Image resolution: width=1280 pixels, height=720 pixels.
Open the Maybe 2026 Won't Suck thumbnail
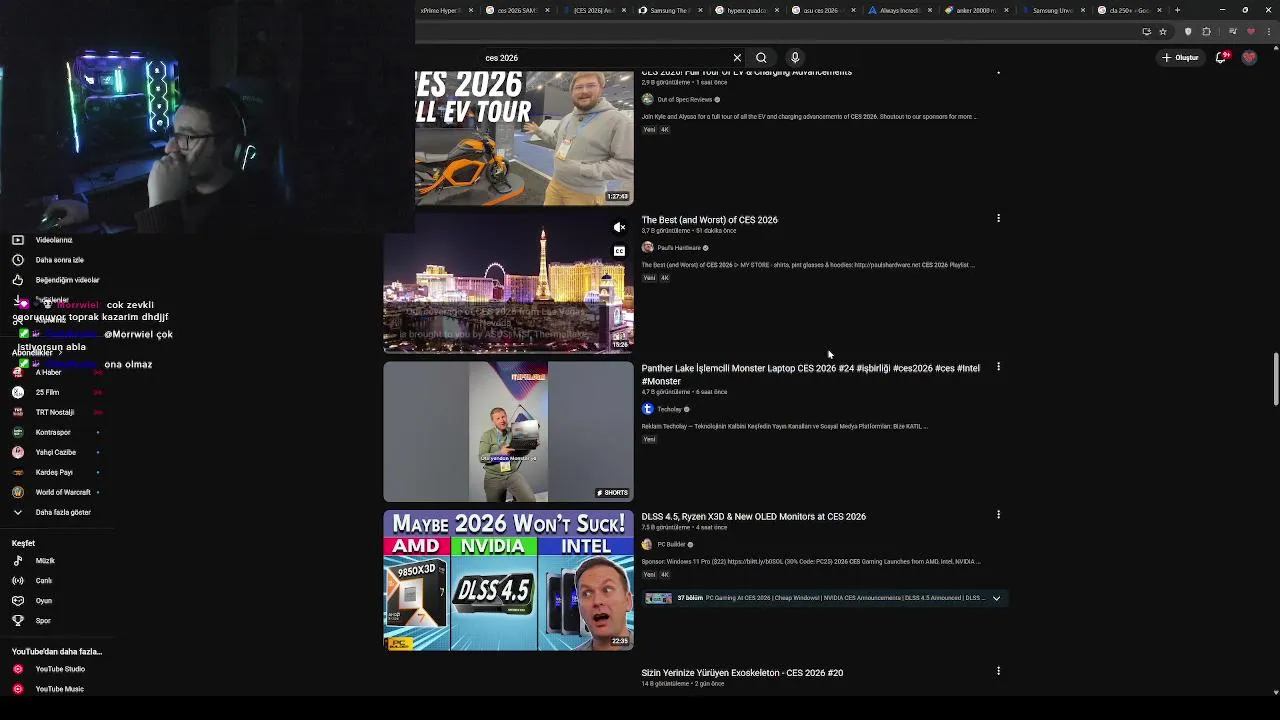[x=508, y=580]
